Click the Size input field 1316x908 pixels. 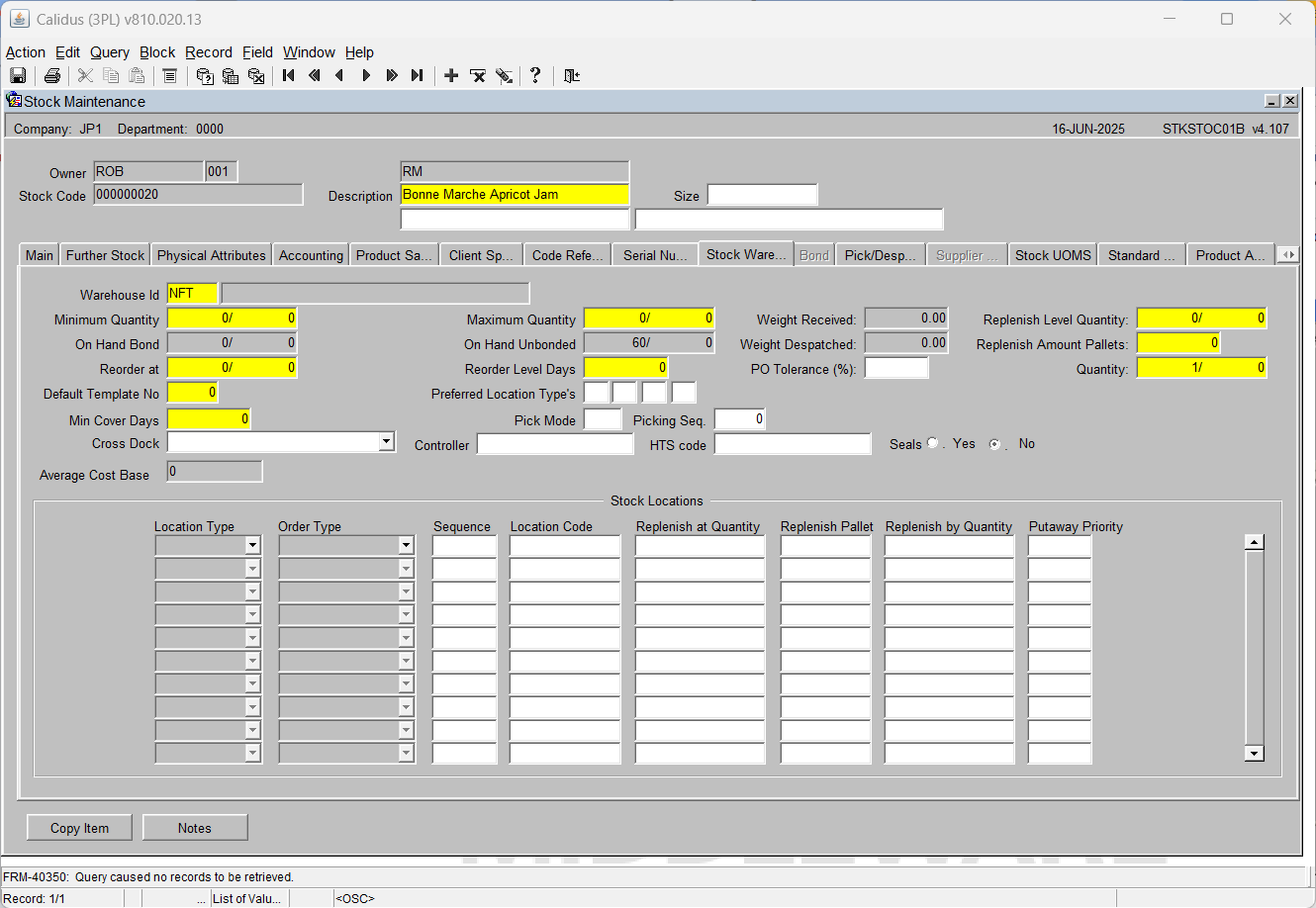click(x=763, y=195)
